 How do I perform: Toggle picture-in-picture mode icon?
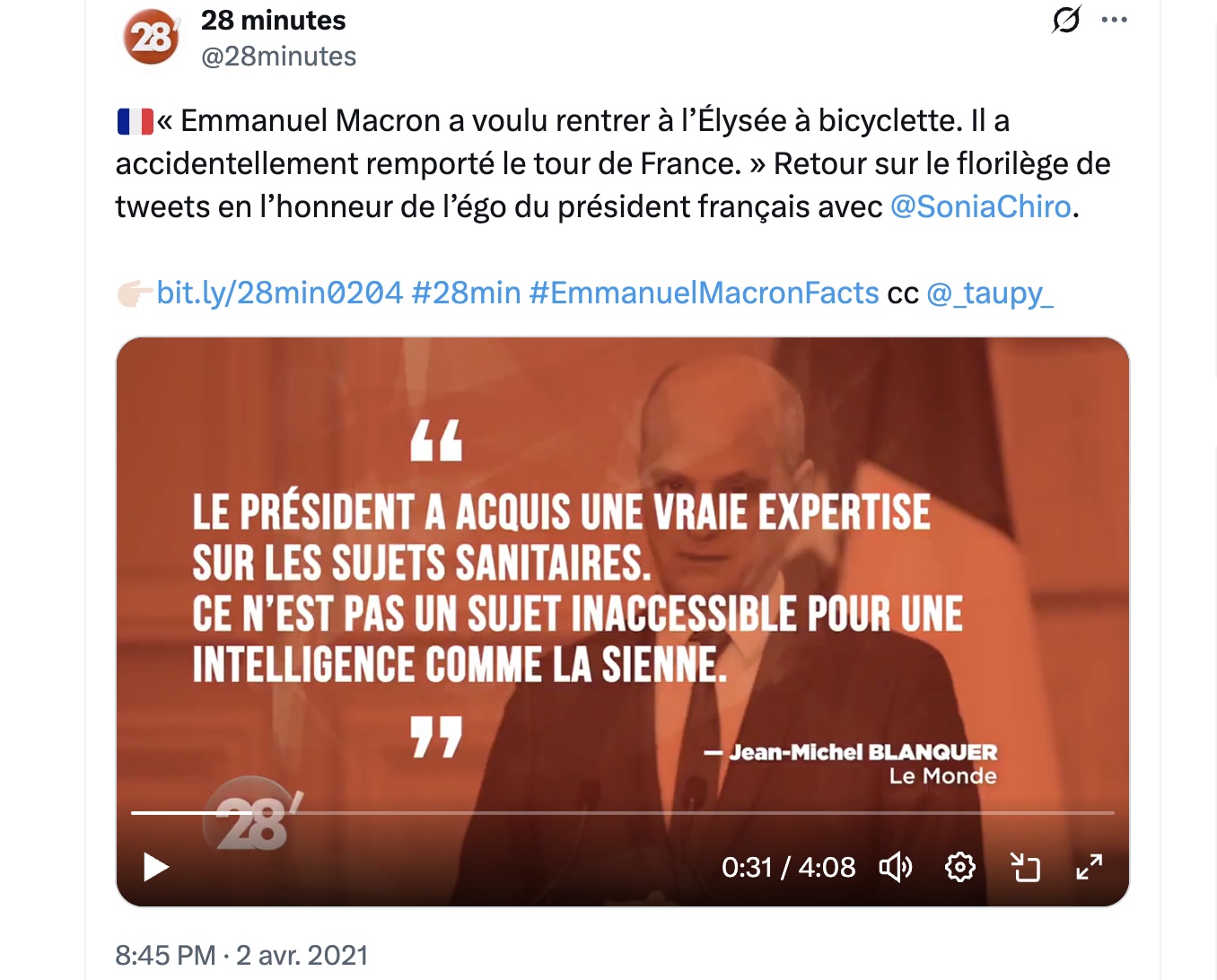(1025, 867)
